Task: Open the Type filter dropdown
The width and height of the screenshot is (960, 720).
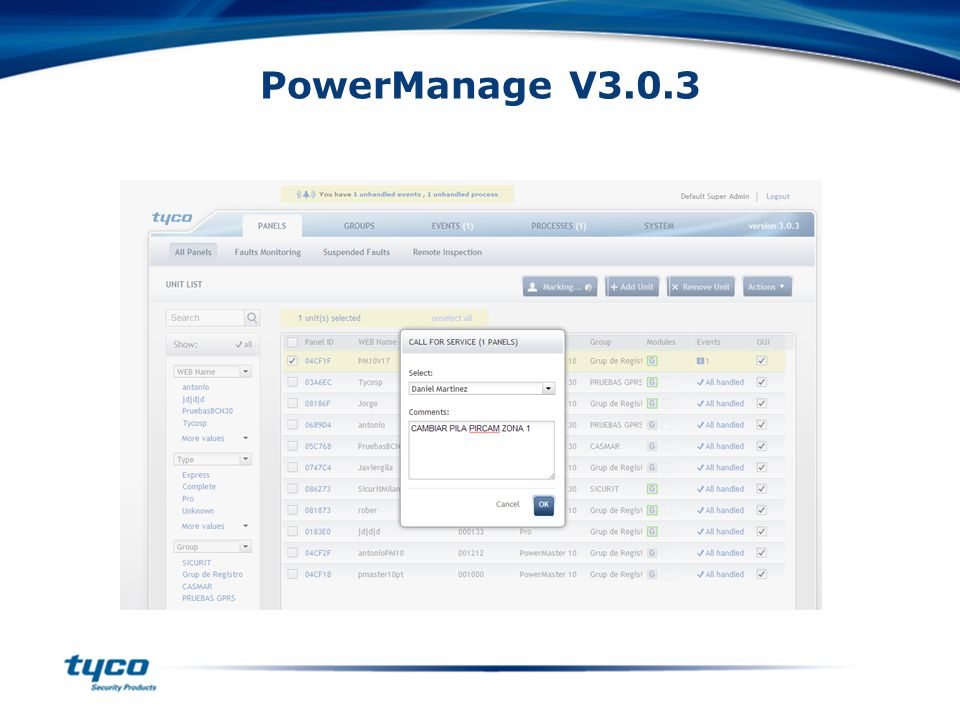Action: (x=213, y=459)
